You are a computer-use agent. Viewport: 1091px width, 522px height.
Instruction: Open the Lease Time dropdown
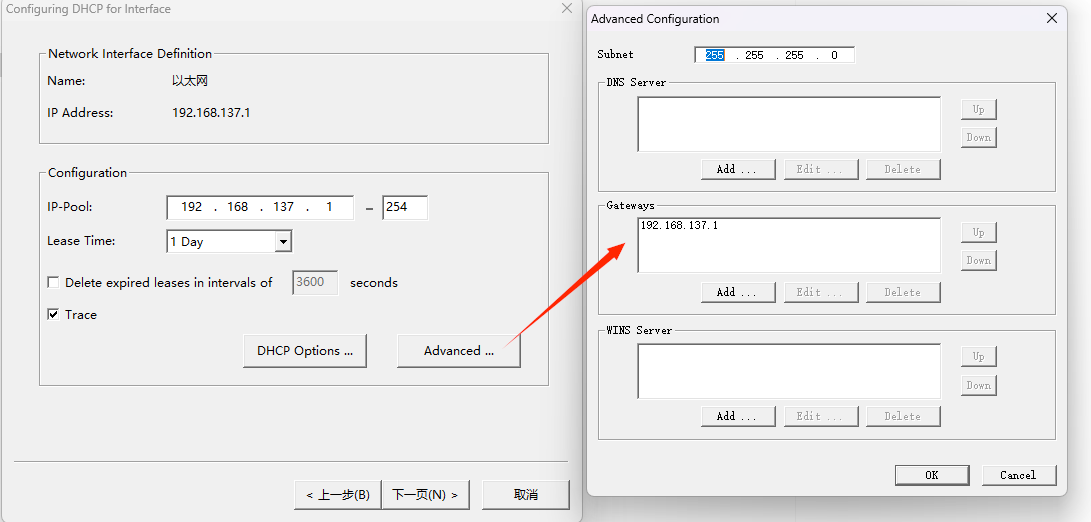click(x=283, y=242)
